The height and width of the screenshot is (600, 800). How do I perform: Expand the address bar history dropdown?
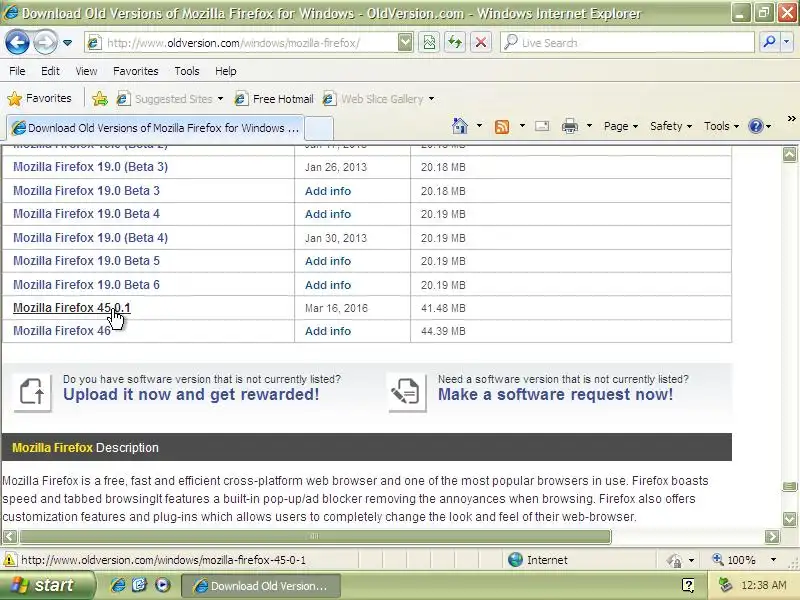(x=405, y=43)
